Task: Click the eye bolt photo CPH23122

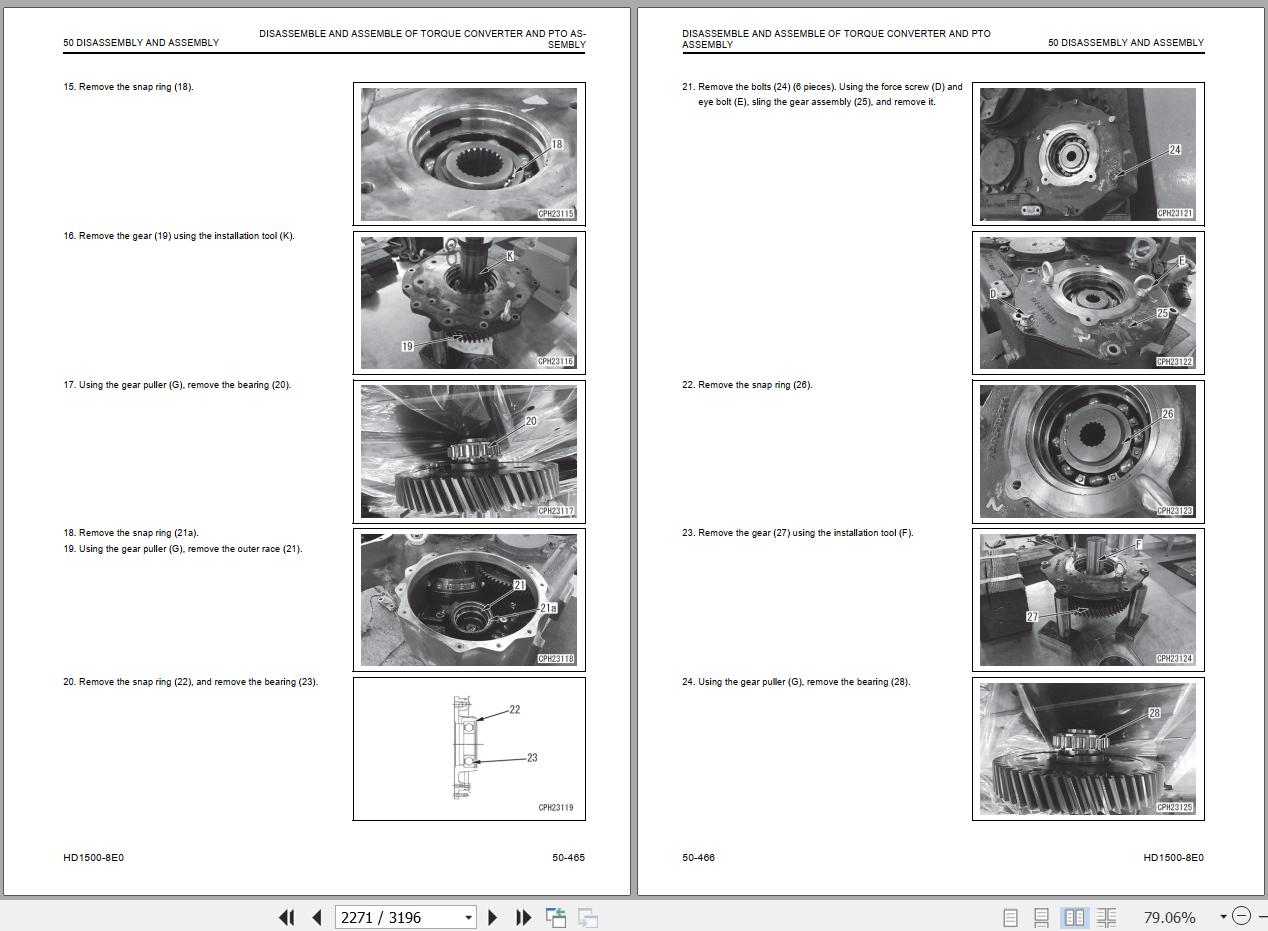Action: click(x=1088, y=303)
